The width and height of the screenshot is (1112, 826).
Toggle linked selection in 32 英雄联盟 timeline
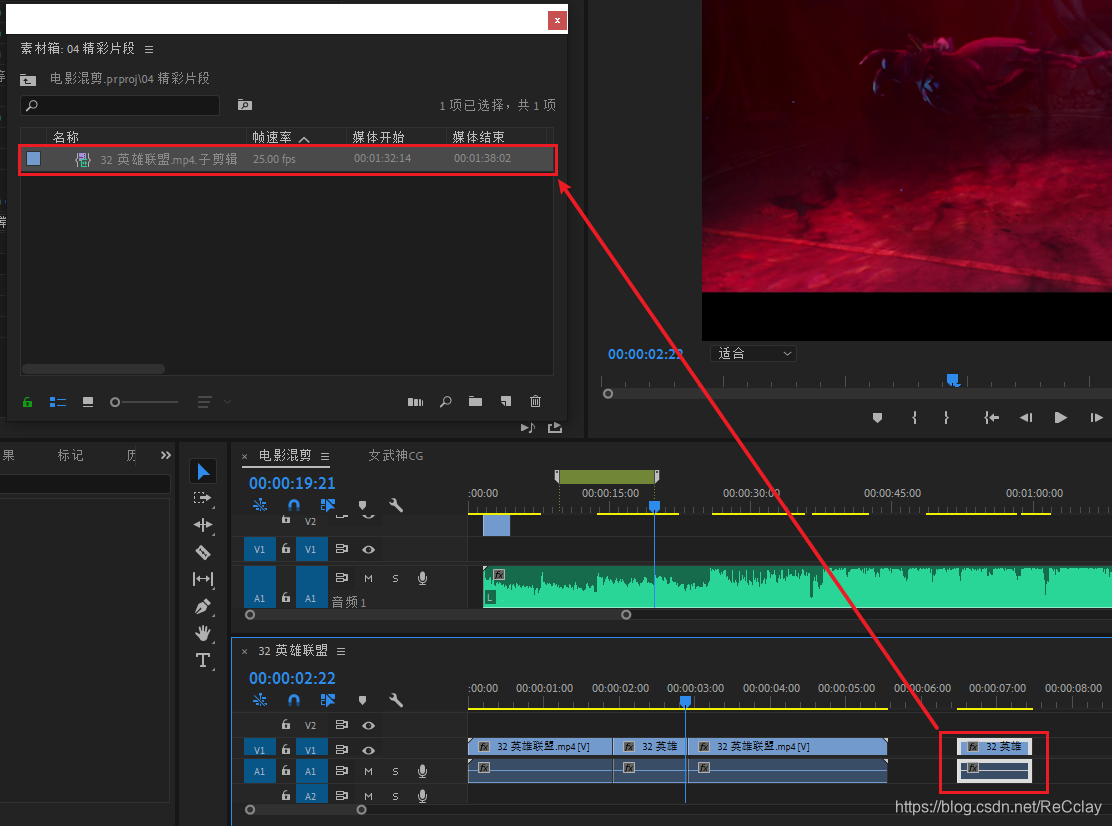point(328,700)
